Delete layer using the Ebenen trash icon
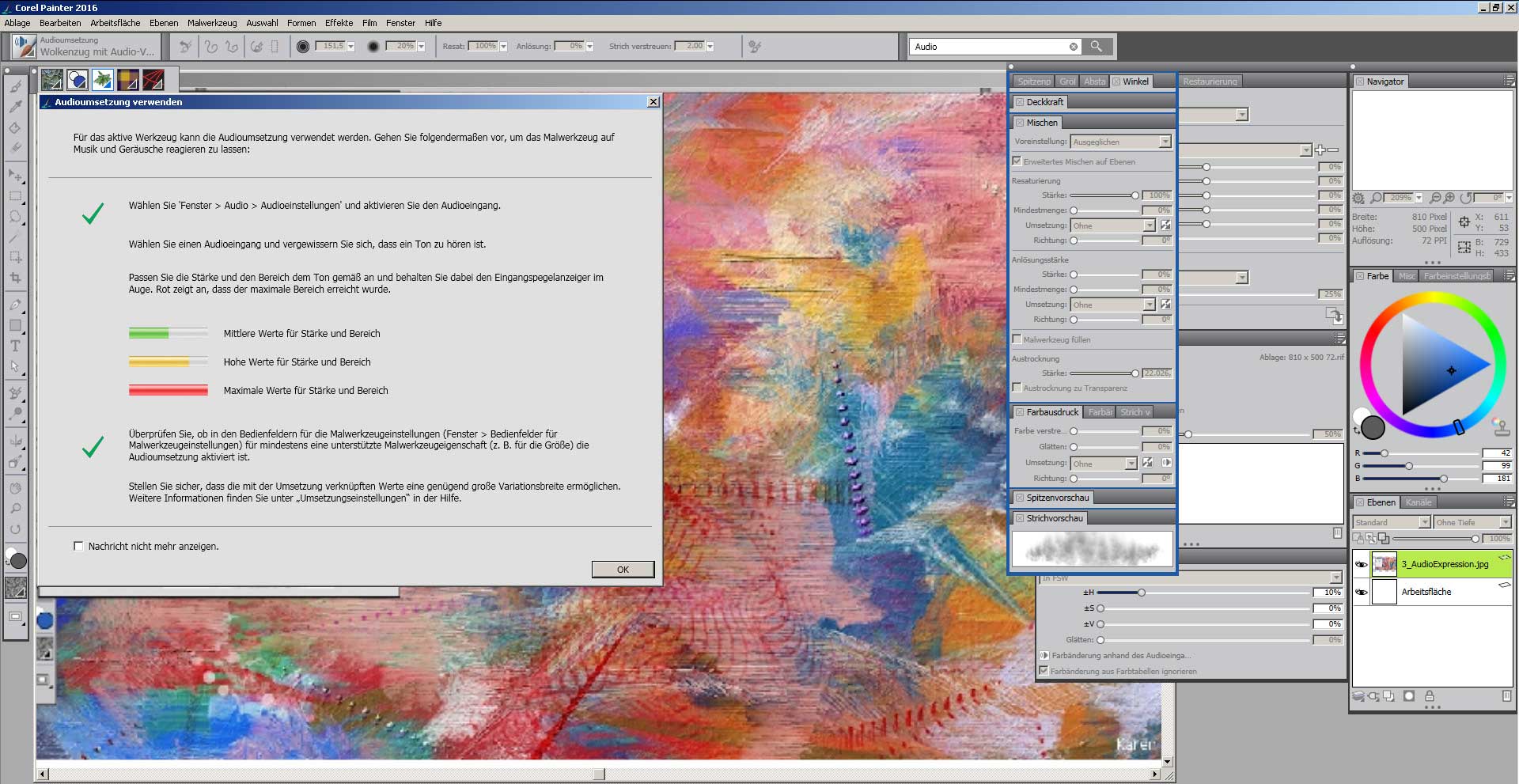 tap(1506, 696)
